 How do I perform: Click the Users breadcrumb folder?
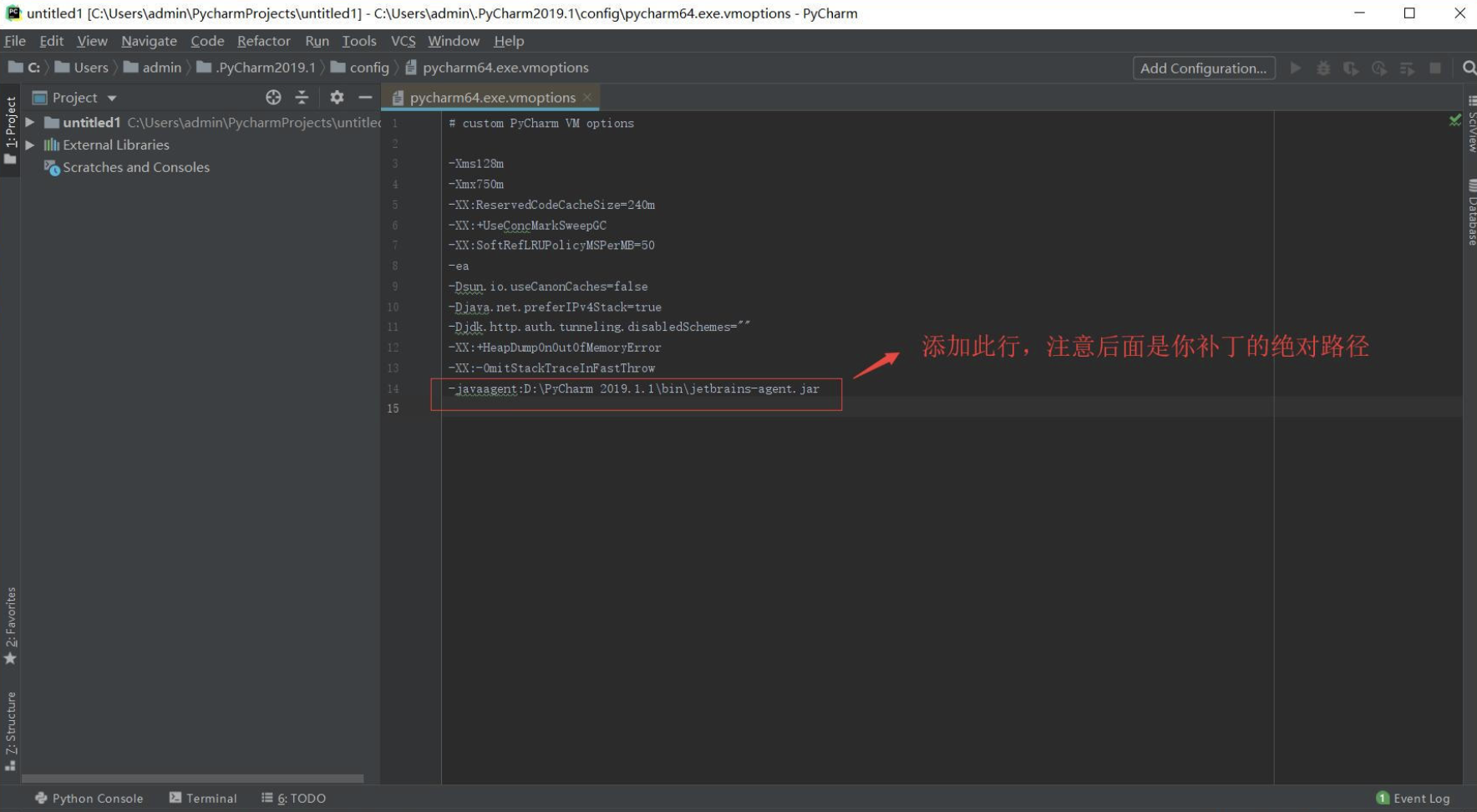(82, 68)
